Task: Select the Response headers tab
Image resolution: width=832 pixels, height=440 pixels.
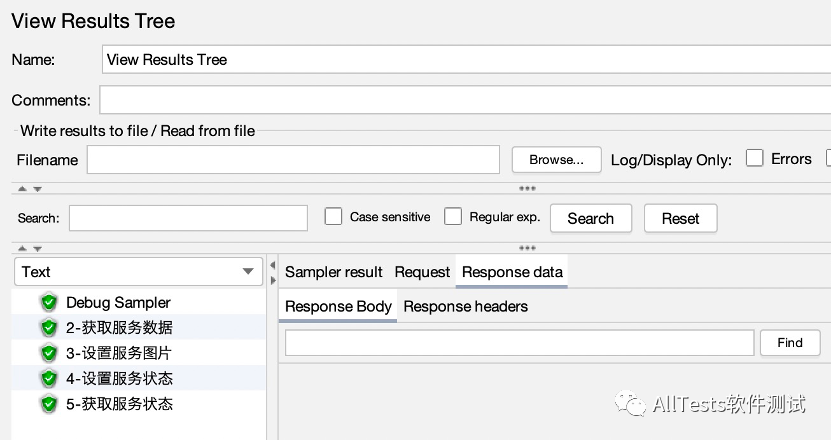Action: pyautogui.click(x=465, y=306)
